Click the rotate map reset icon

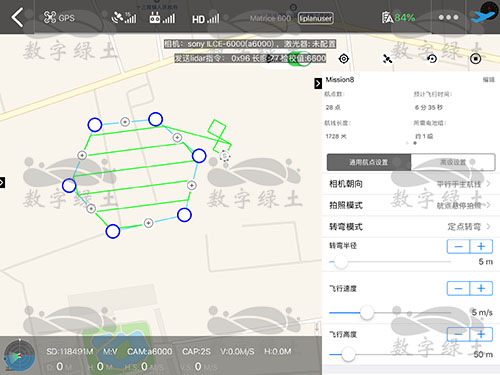click(x=432, y=59)
